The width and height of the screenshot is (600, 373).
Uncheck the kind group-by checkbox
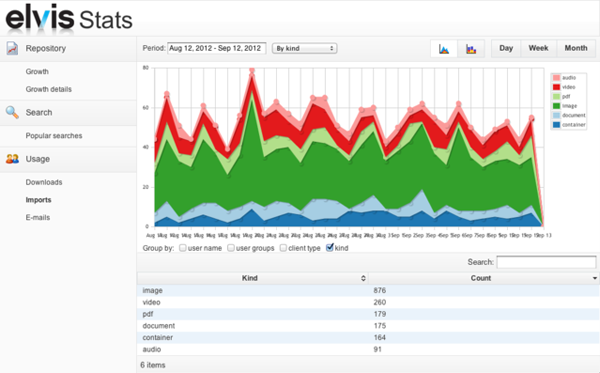(x=329, y=248)
